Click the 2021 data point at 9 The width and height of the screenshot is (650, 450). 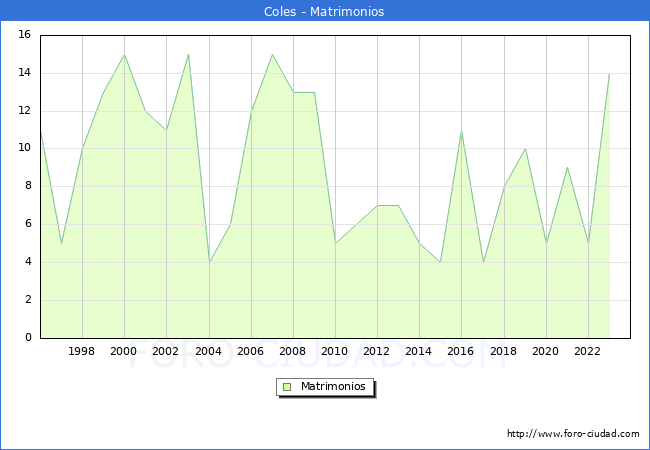click(567, 167)
